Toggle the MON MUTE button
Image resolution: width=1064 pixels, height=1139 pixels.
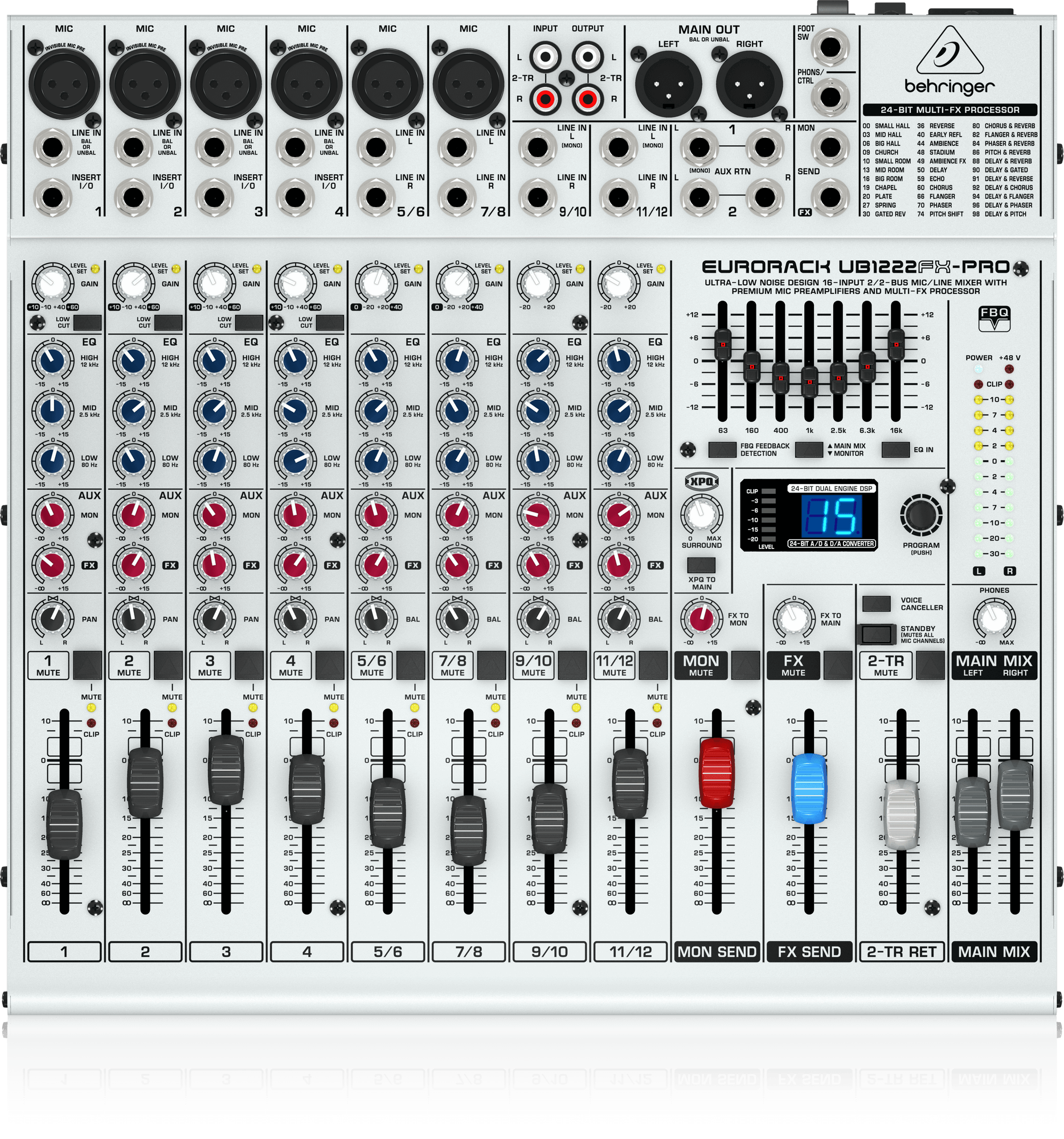(x=746, y=665)
